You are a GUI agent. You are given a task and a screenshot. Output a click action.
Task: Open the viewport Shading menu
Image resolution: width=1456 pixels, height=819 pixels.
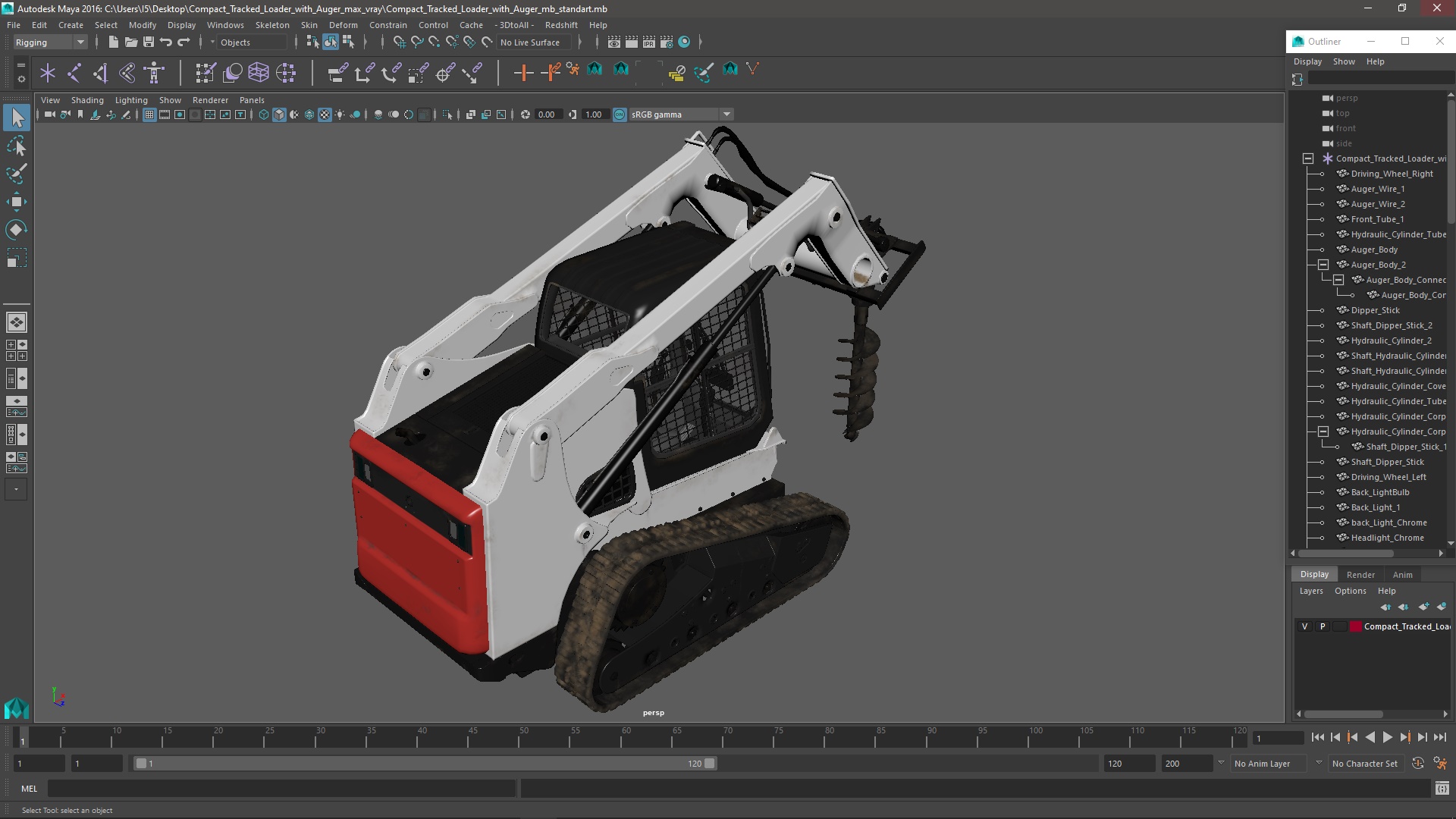point(87,100)
